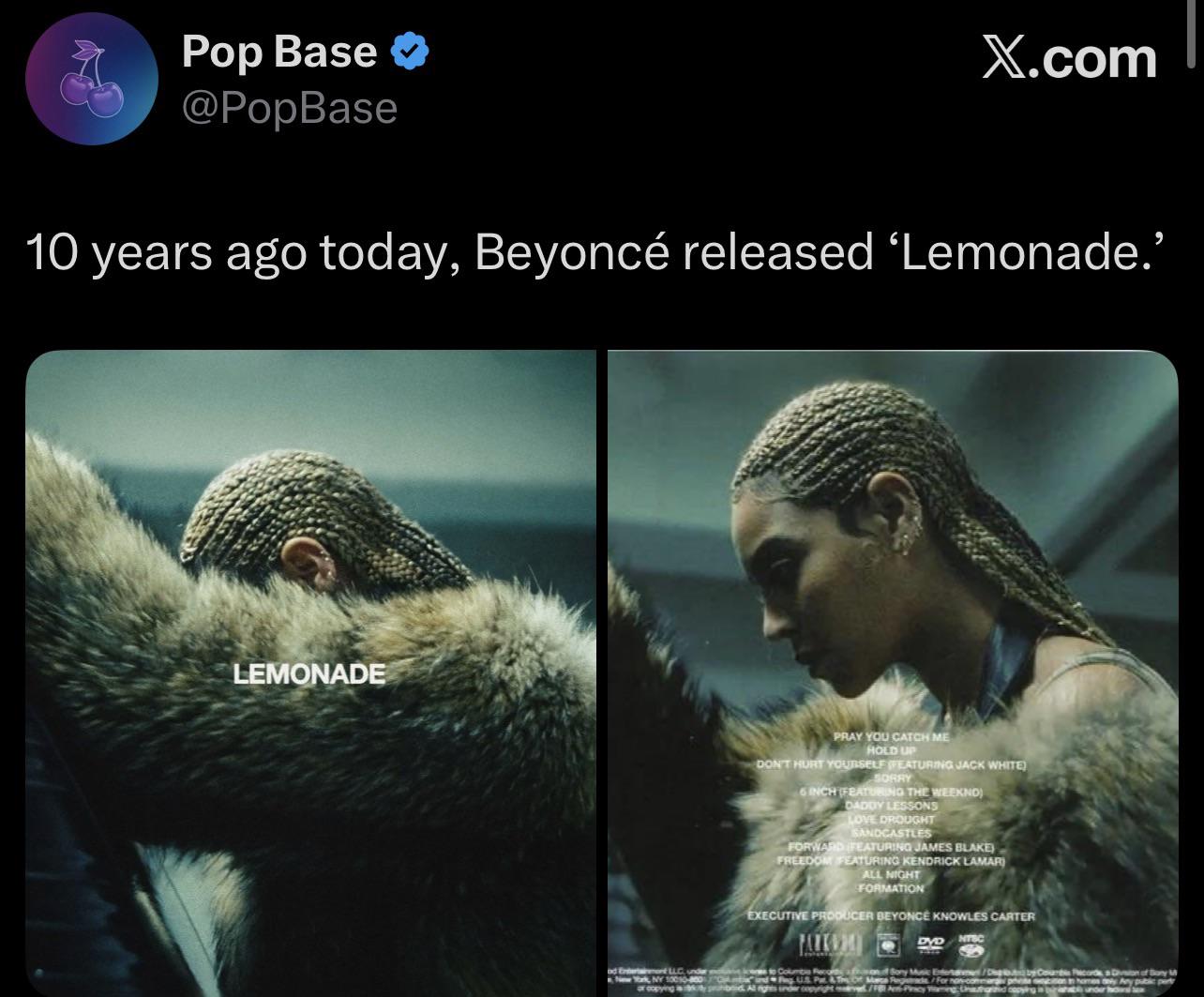This screenshot has height=997, width=1204.
Task: Click the 'Pray You Catch Me' track line
Action: pos(891,737)
